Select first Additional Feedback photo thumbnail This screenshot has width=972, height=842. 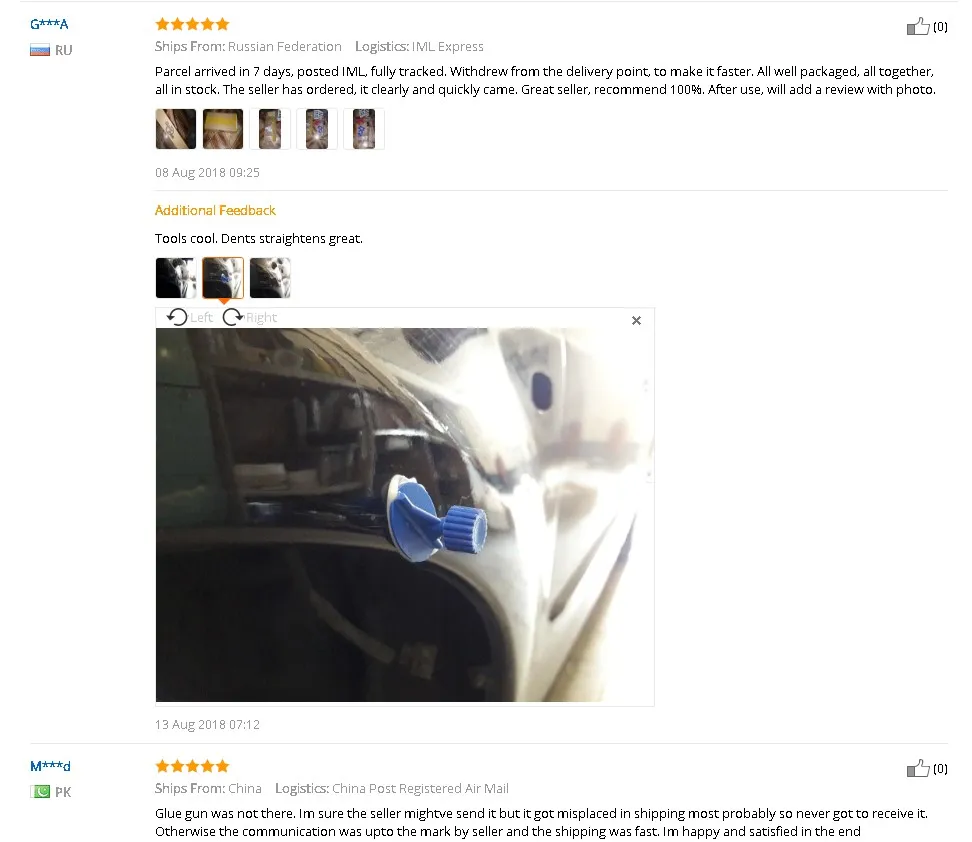(x=175, y=278)
